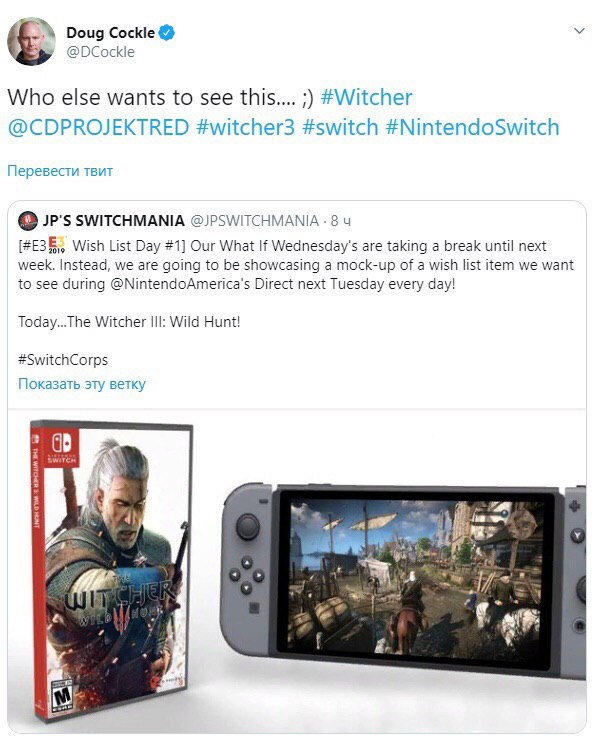Open the #switch hashtag
Viewport: 596px width, 747px height.
(340, 128)
